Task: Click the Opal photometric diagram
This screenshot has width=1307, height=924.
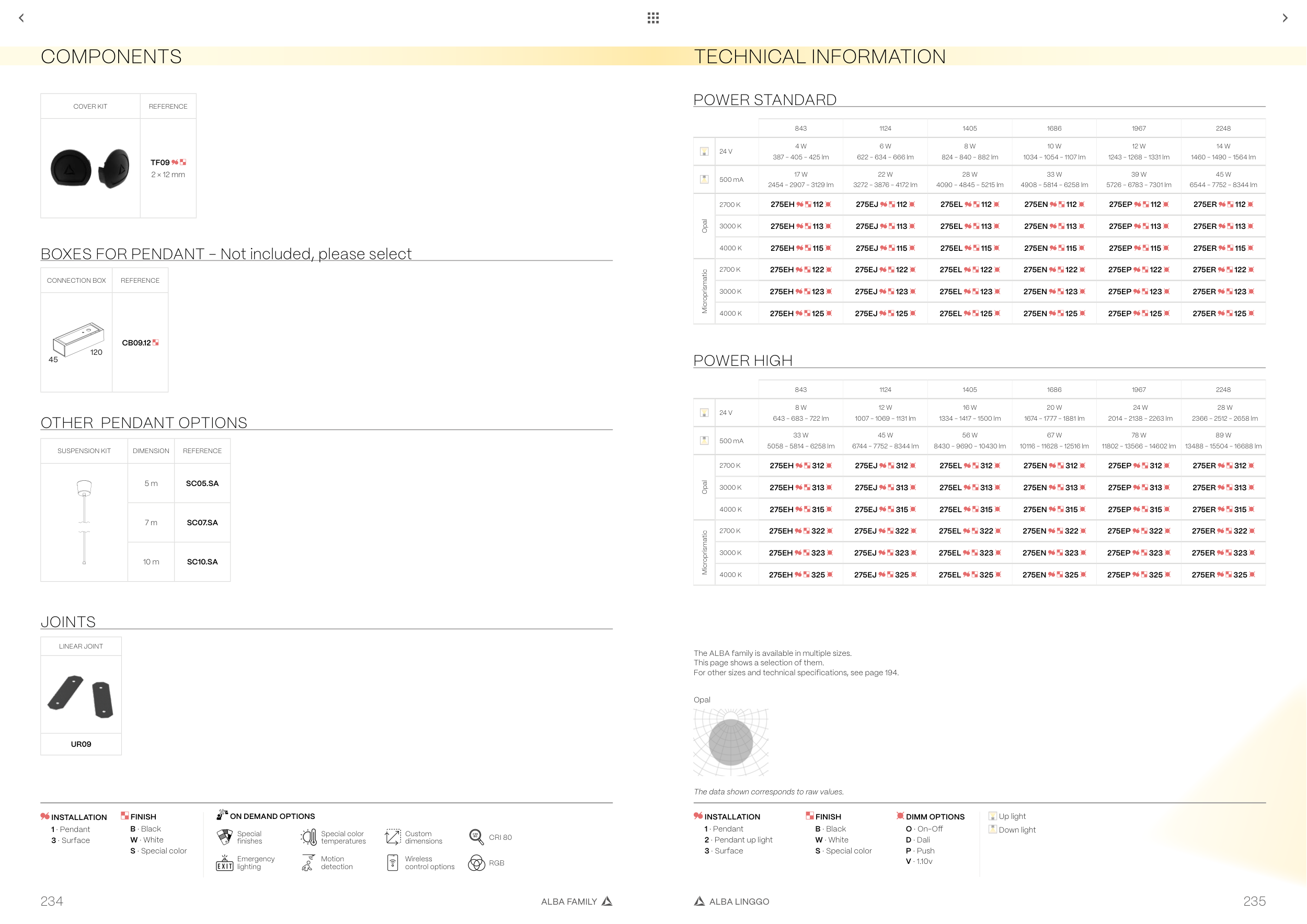Action: 731,742
